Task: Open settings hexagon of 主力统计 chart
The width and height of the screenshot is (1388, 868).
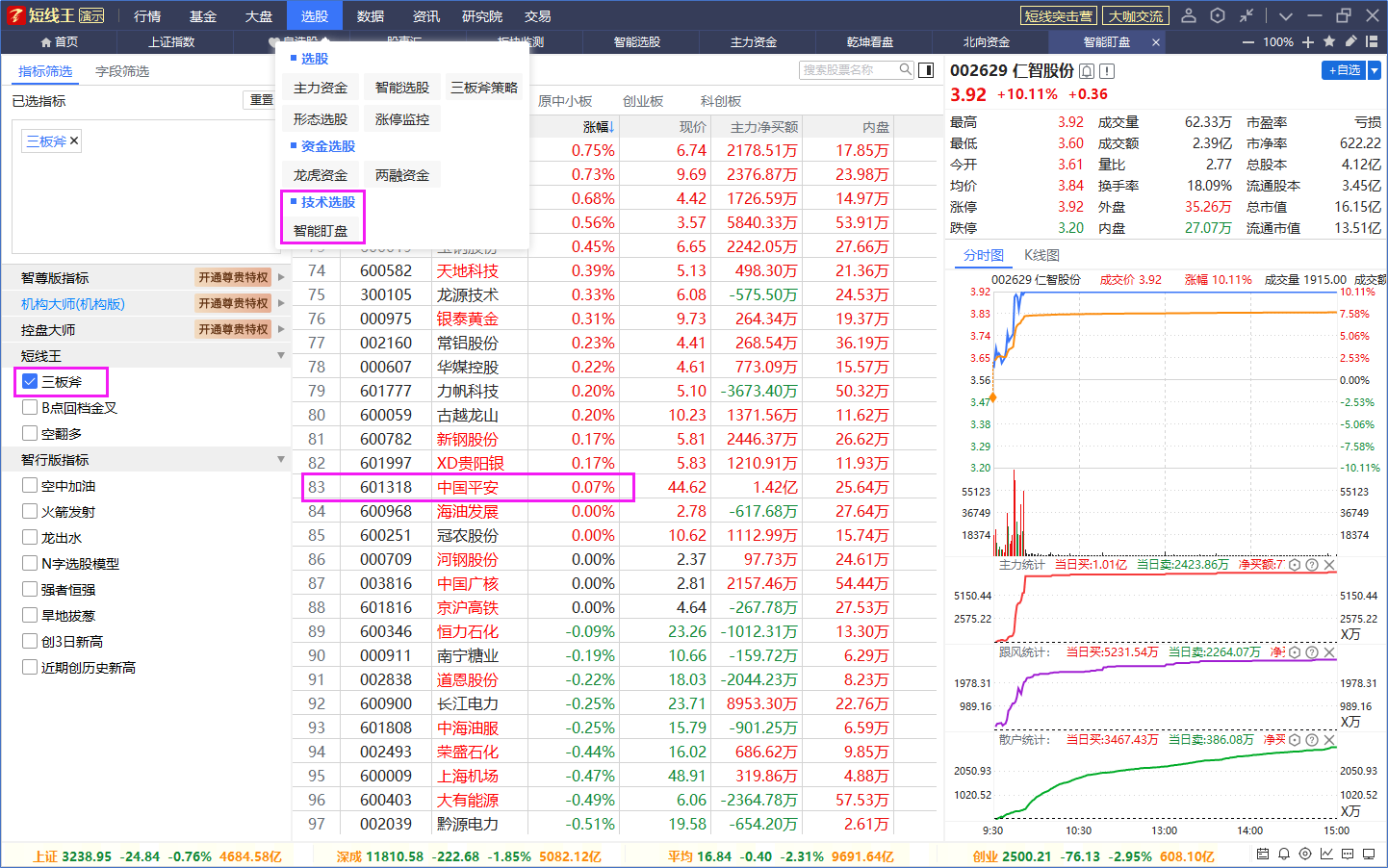Action: [1295, 565]
